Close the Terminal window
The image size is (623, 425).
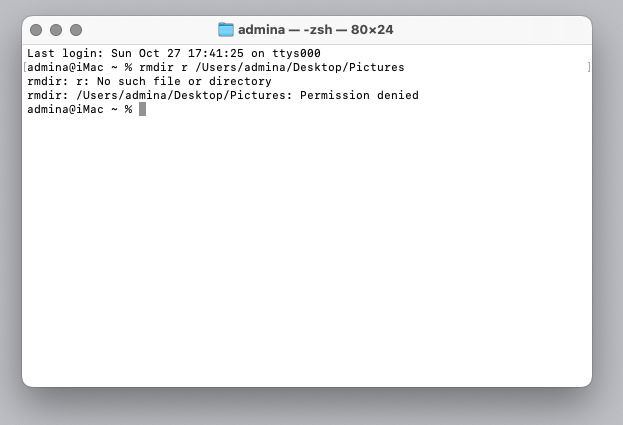(x=37, y=30)
